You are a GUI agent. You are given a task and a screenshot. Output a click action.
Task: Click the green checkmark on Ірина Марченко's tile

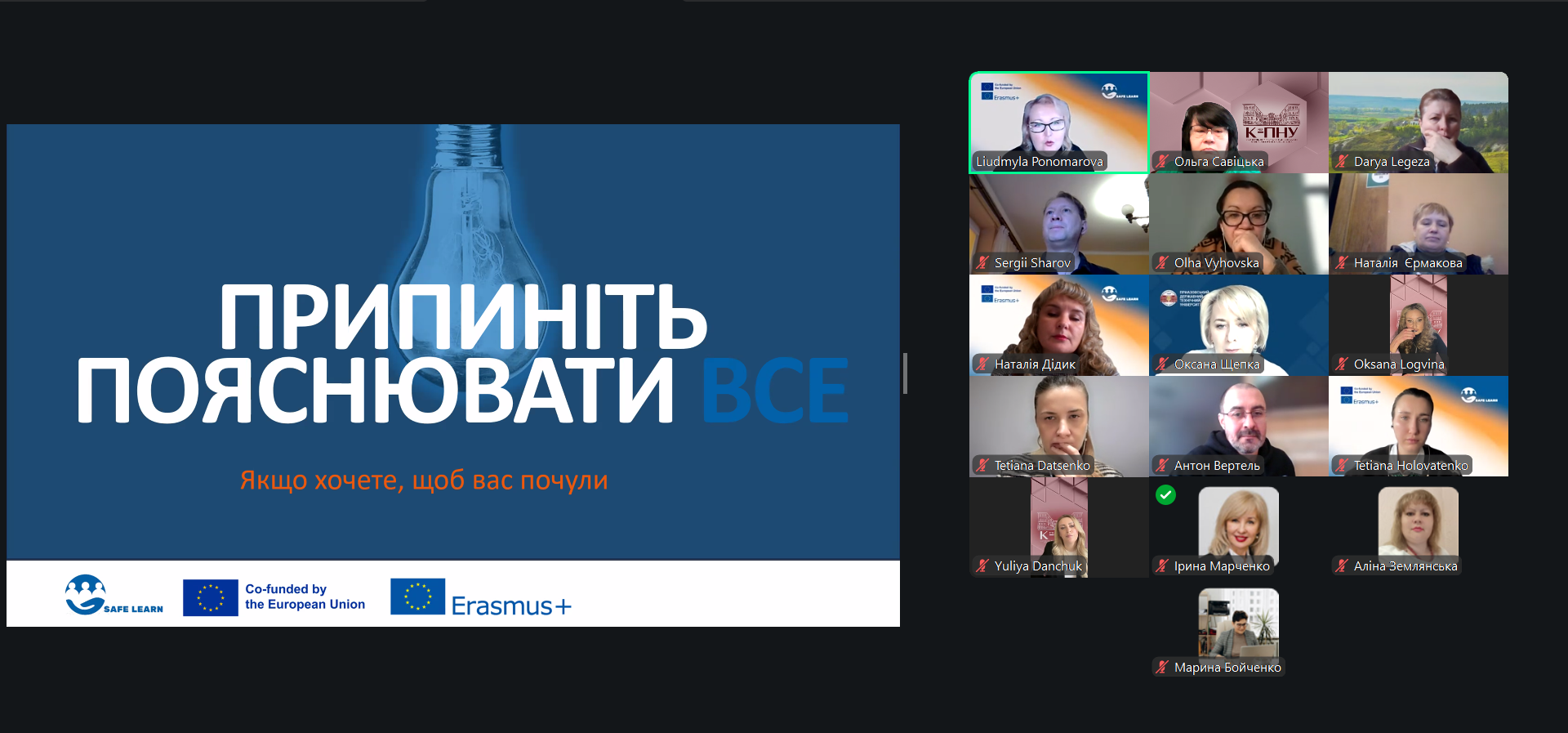point(1165,495)
